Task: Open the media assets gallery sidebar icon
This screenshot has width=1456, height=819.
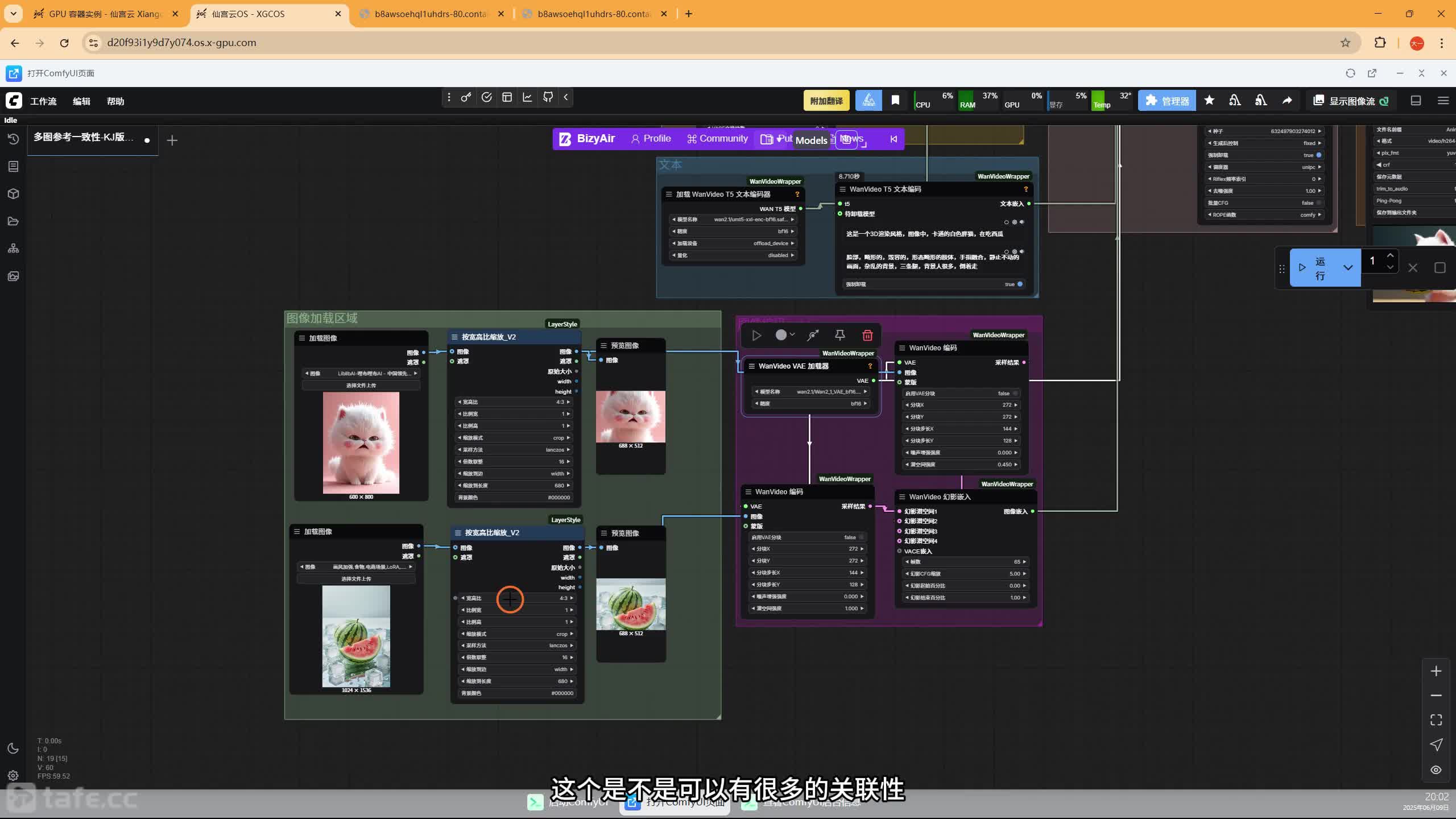Action: click(13, 276)
